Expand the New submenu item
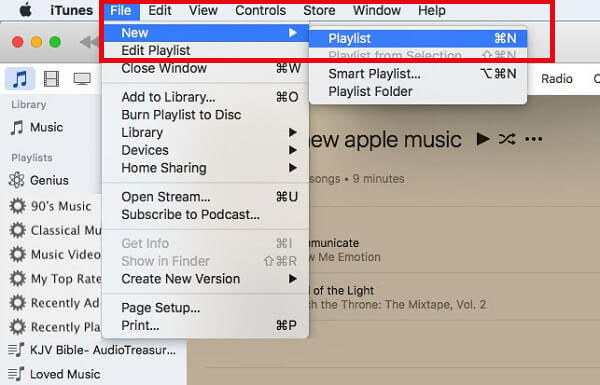Screen dimensions: 600x385 [206, 33]
